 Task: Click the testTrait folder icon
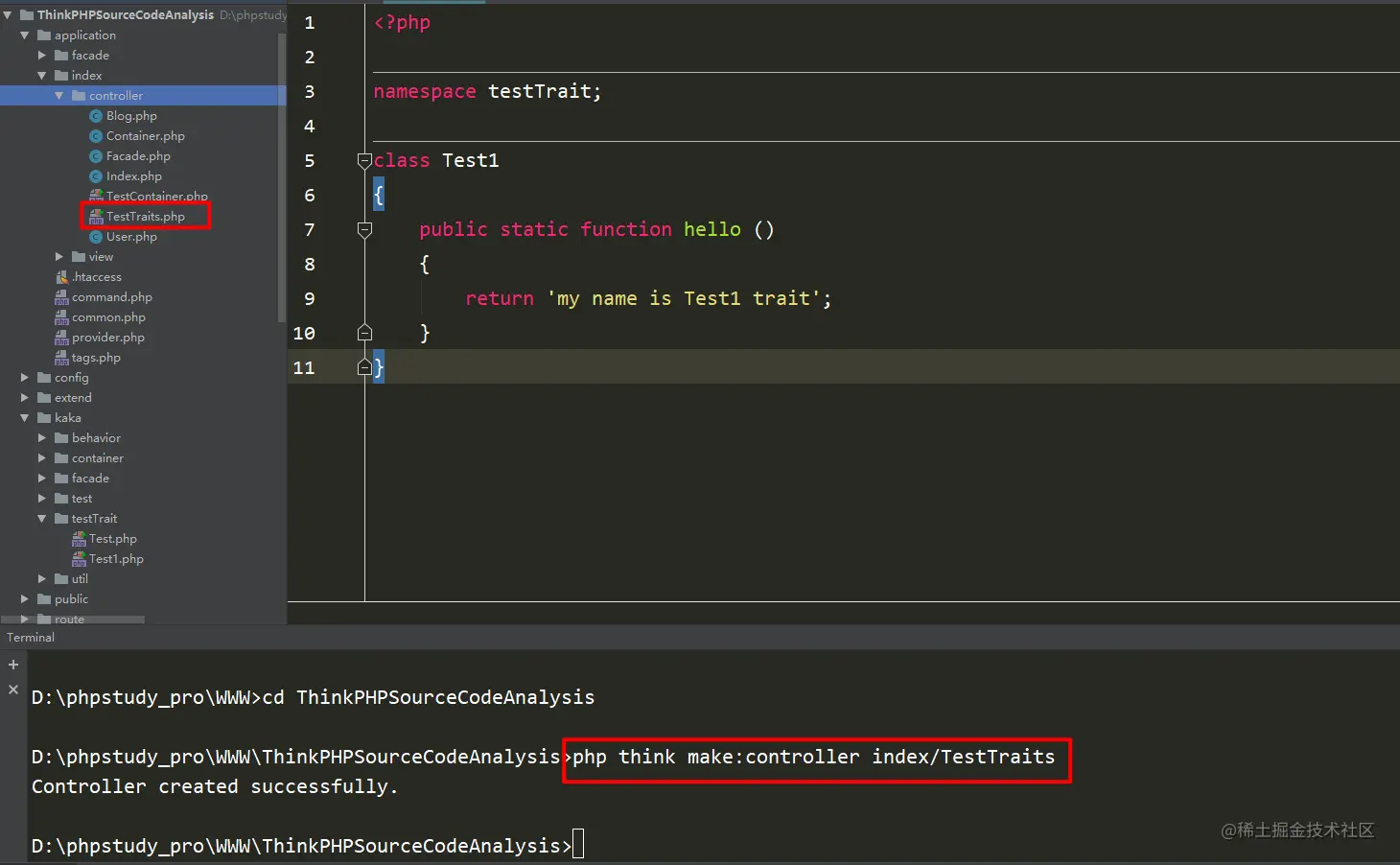61,519
